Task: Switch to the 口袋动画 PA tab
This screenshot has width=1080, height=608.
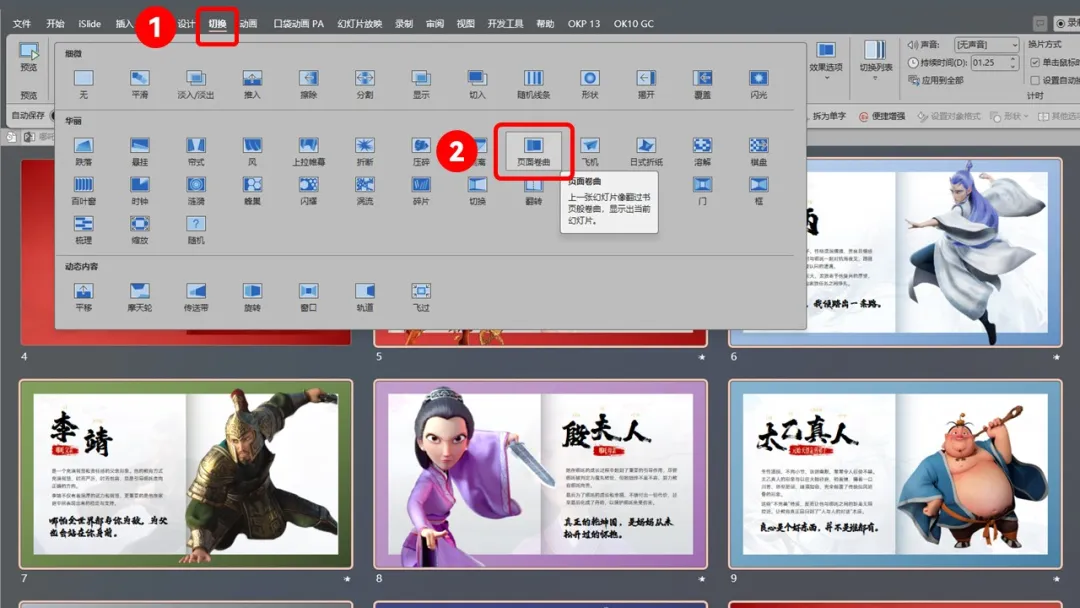Action: (x=298, y=23)
